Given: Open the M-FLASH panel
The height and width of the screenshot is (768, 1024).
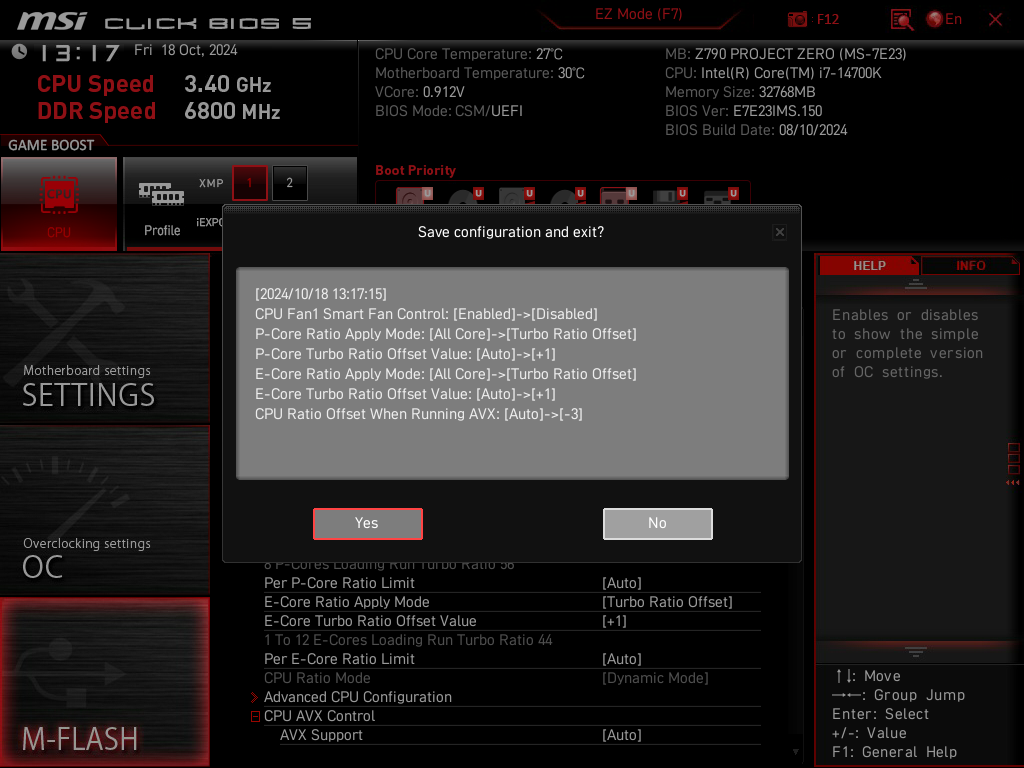Looking at the screenshot, I should coord(104,682).
